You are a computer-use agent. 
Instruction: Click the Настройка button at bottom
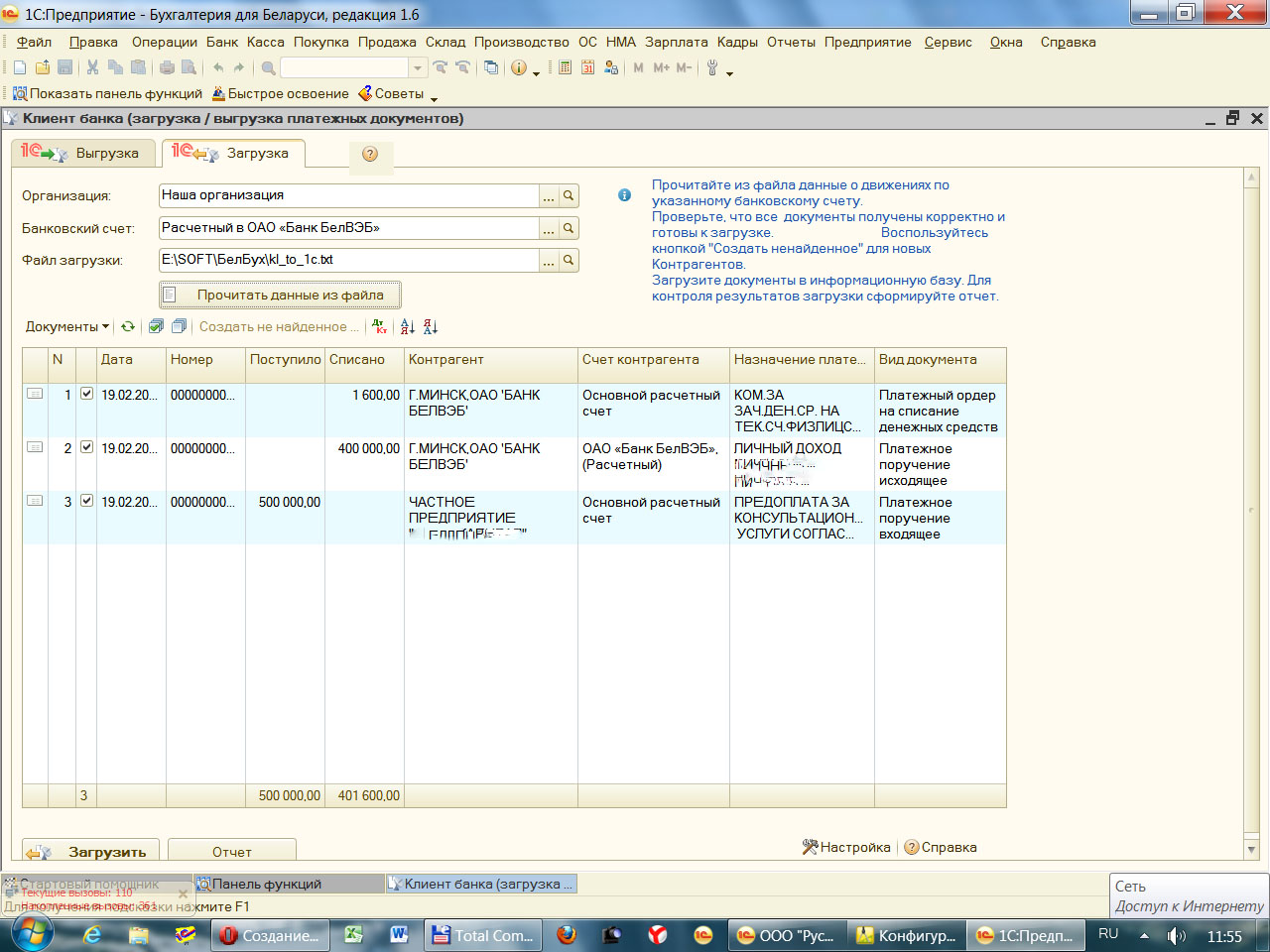(846, 847)
